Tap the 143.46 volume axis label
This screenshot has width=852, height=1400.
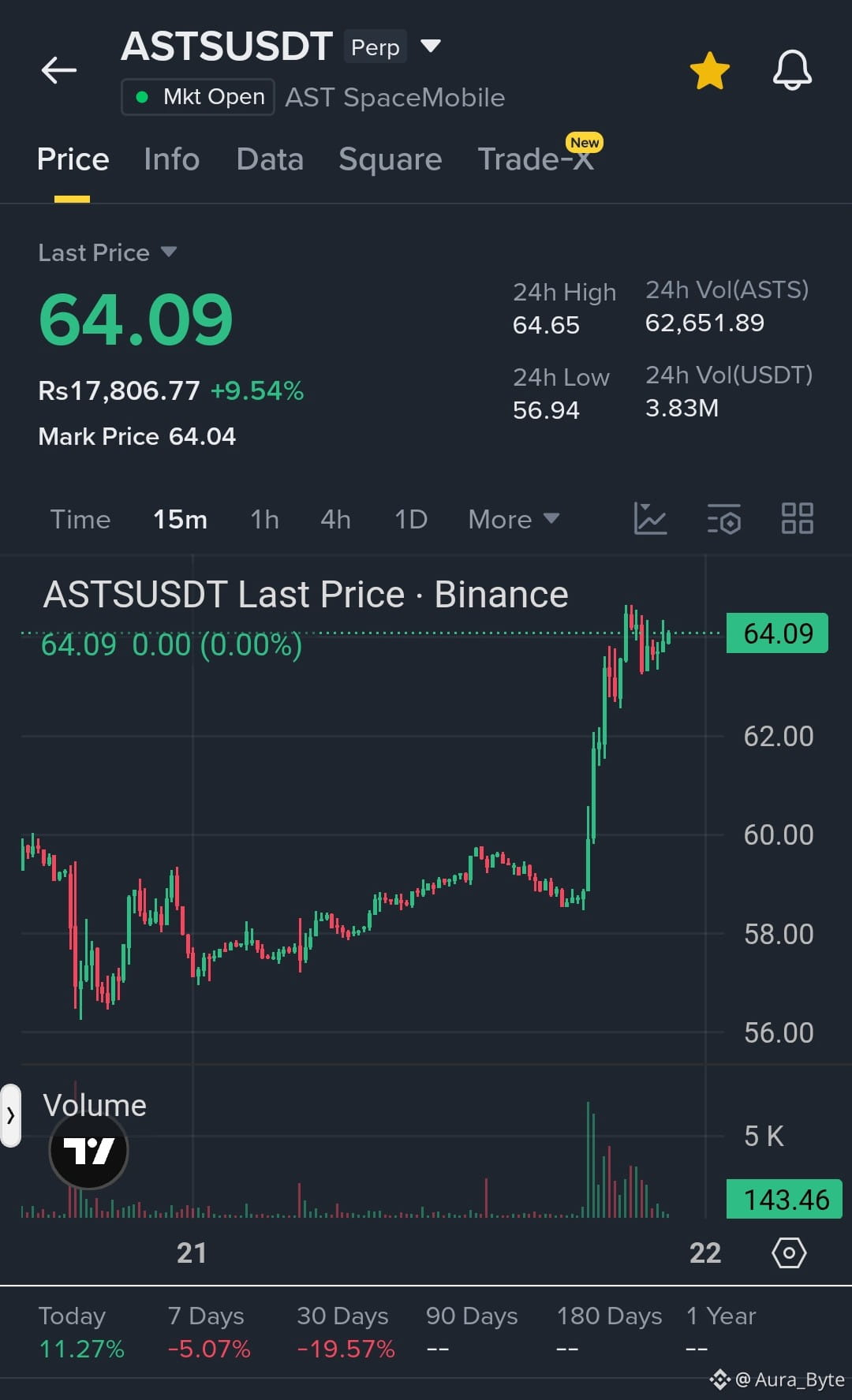click(784, 1200)
